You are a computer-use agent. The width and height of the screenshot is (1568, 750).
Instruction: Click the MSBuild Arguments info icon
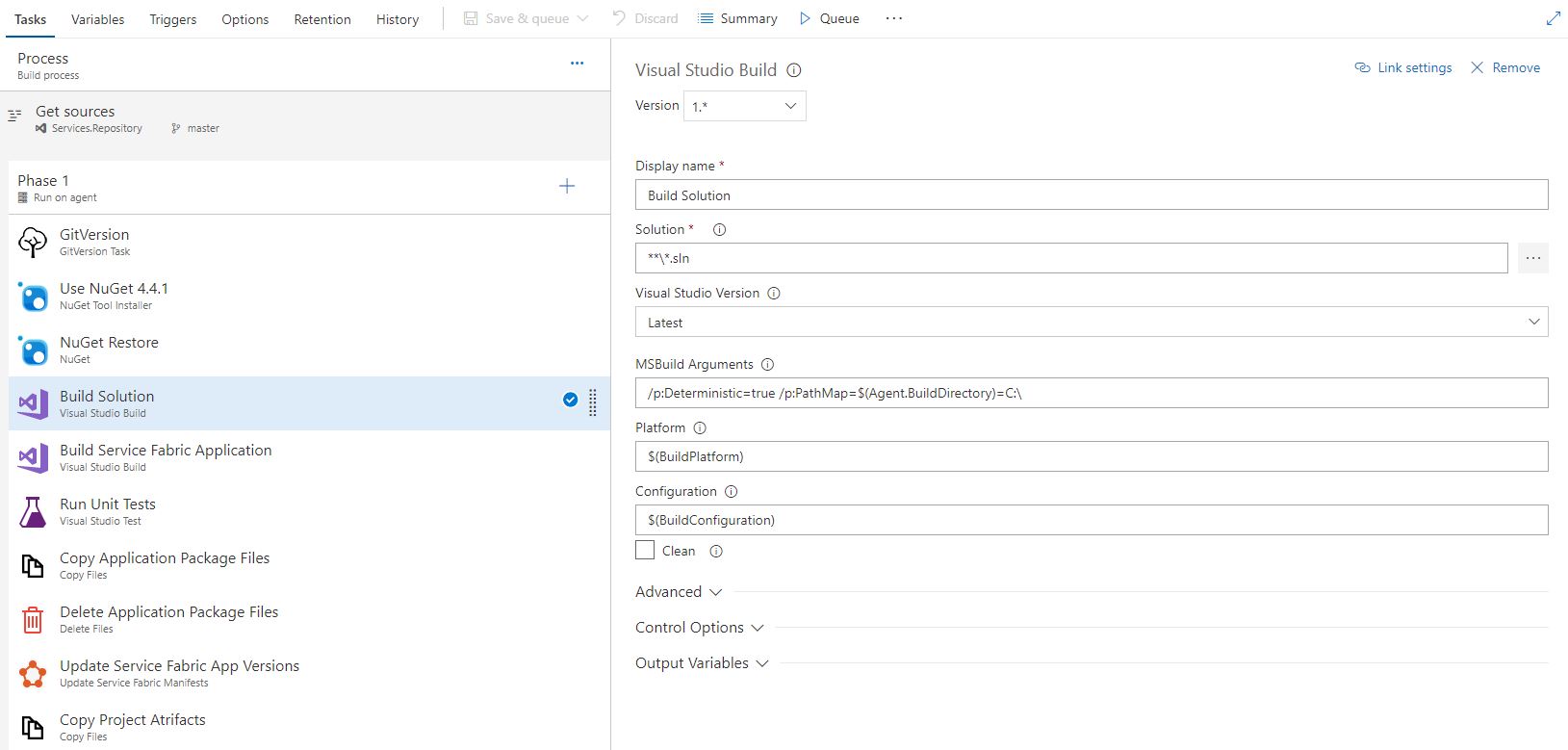[767, 365]
